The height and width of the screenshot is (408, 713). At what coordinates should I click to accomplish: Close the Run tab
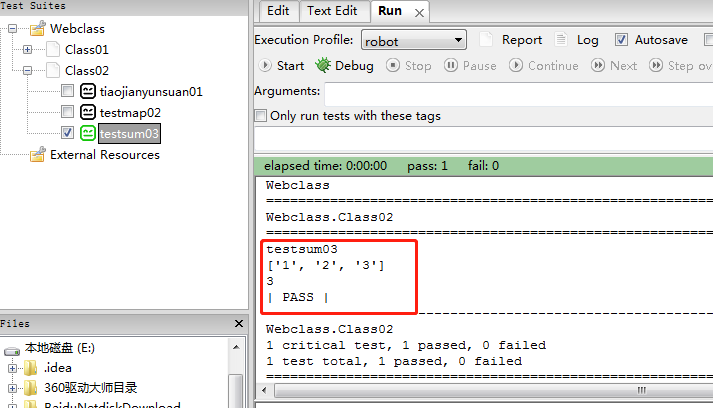click(x=419, y=13)
